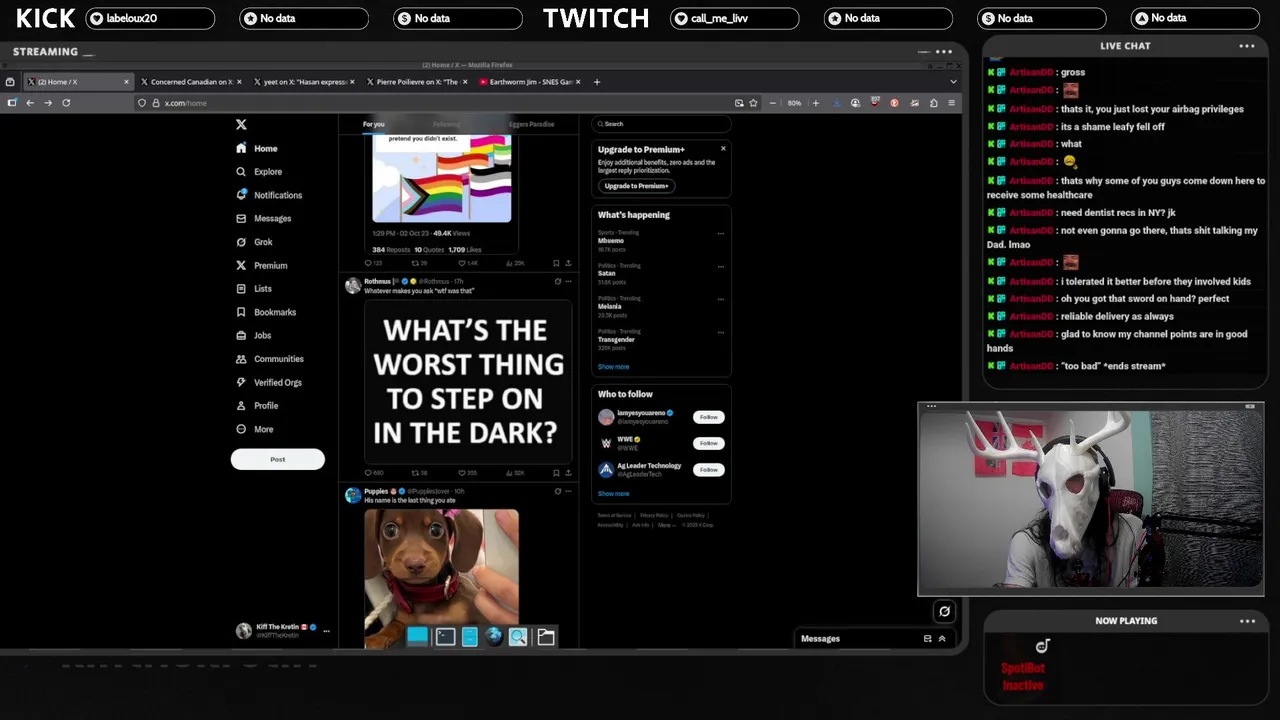Switch to Pierre Poilievre on X tab
The height and width of the screenshot is (720, 1280).
(415, 82)
